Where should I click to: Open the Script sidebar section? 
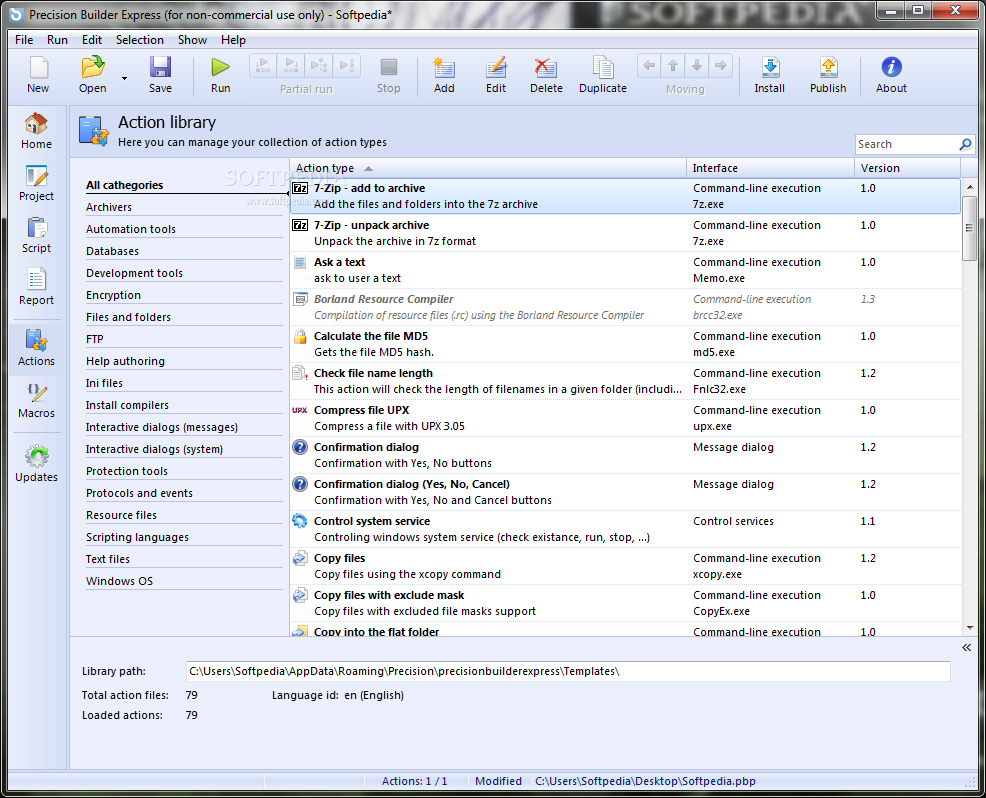click(x=36, y=235)
